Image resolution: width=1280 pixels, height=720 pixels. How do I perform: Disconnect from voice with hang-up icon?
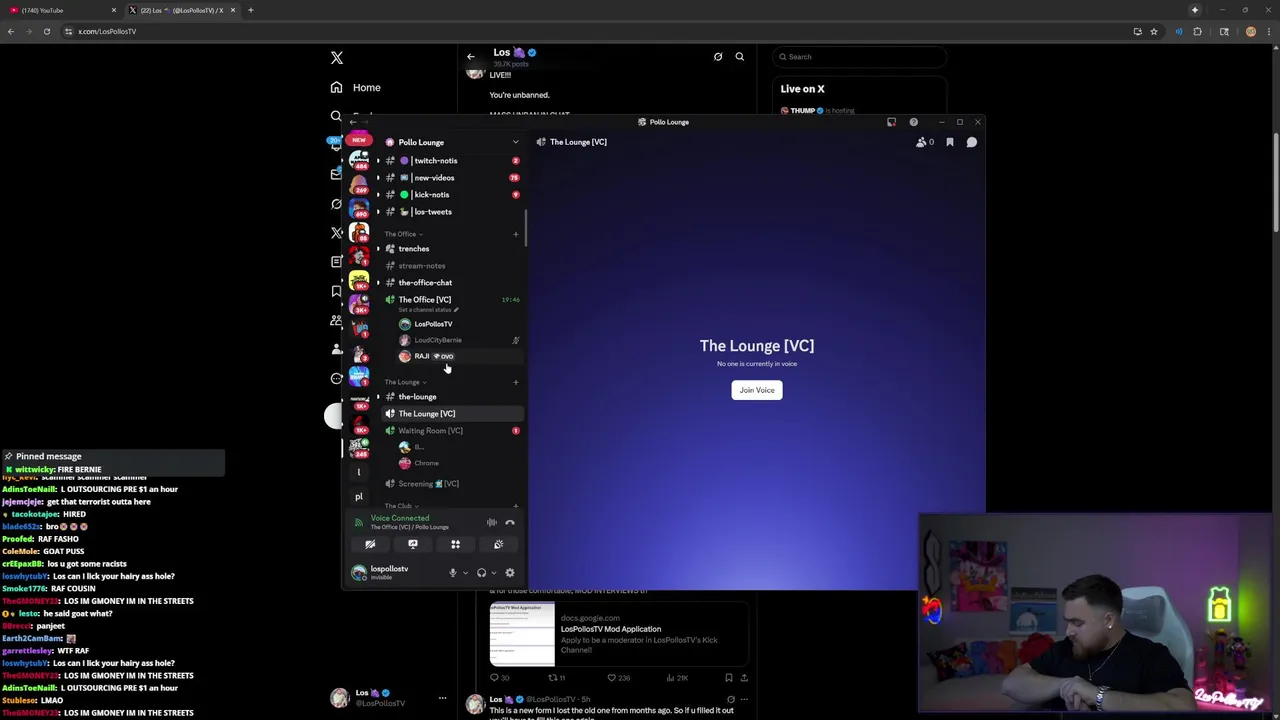click(510, 522)
